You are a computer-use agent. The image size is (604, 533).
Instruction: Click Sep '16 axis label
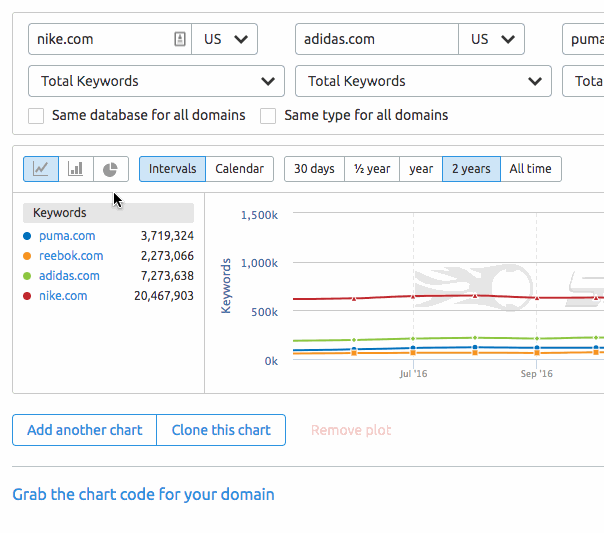coord(537,374)
